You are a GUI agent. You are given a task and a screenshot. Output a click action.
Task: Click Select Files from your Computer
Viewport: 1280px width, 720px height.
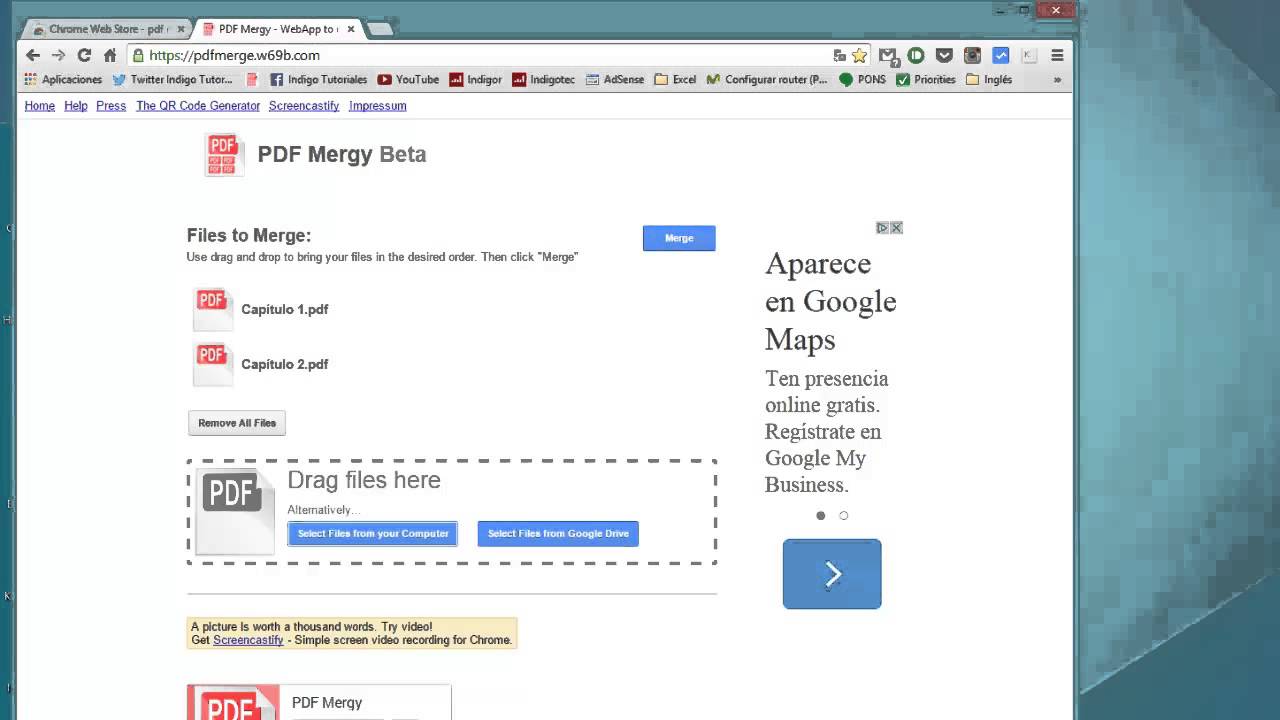373,534
